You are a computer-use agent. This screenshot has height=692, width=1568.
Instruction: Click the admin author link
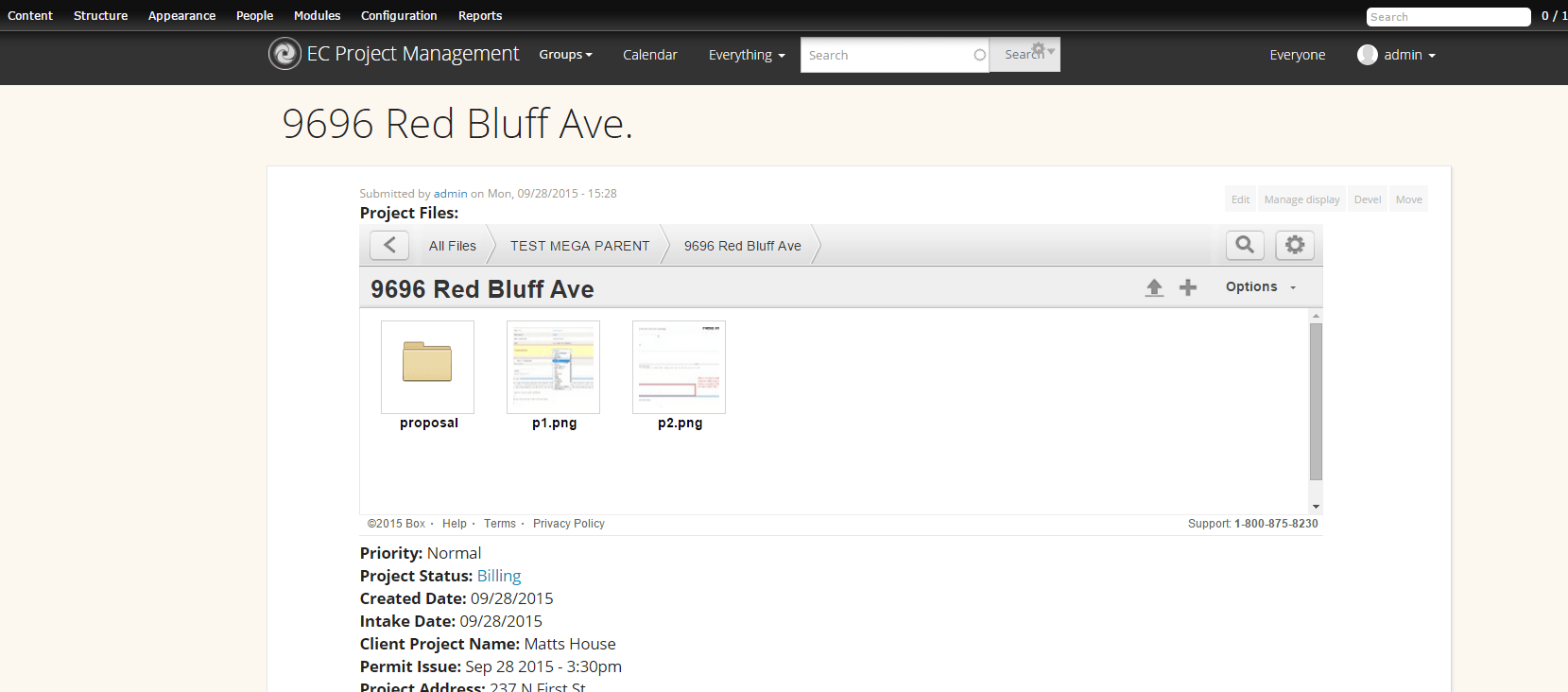[450, 193]
